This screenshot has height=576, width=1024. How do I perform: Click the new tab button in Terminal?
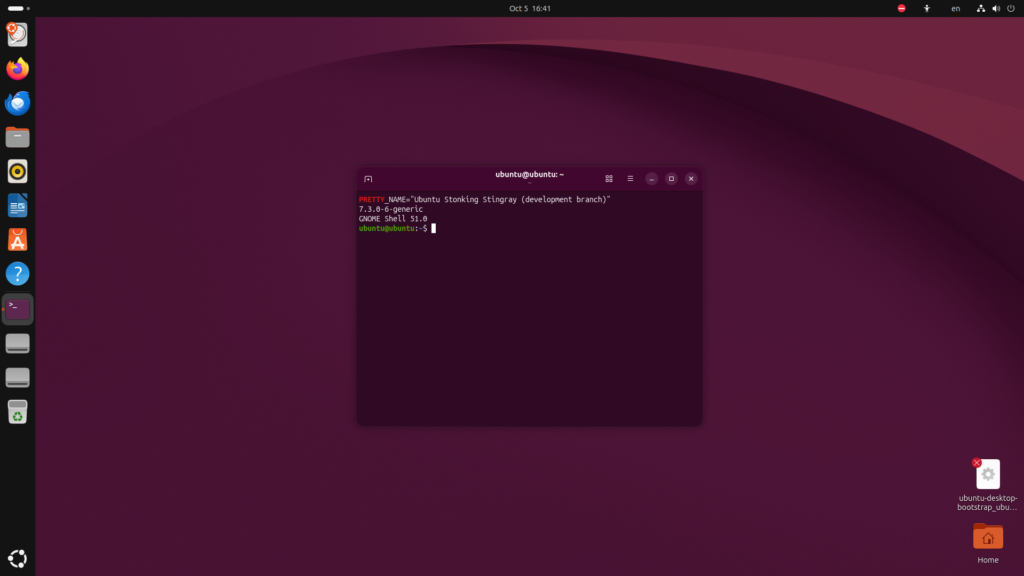368,179
